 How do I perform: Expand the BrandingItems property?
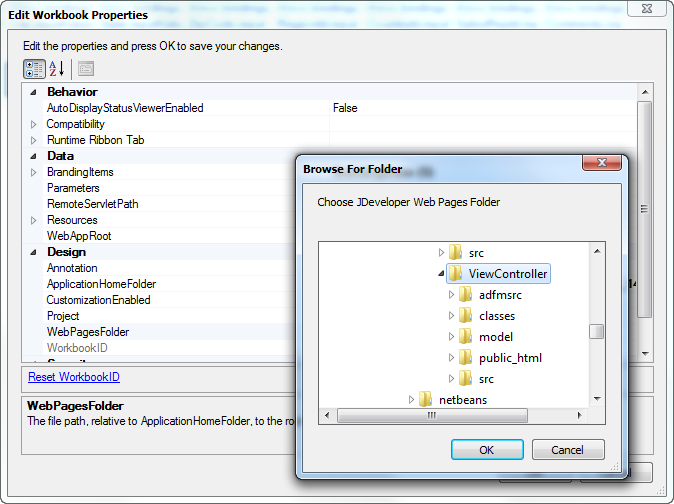34,172
